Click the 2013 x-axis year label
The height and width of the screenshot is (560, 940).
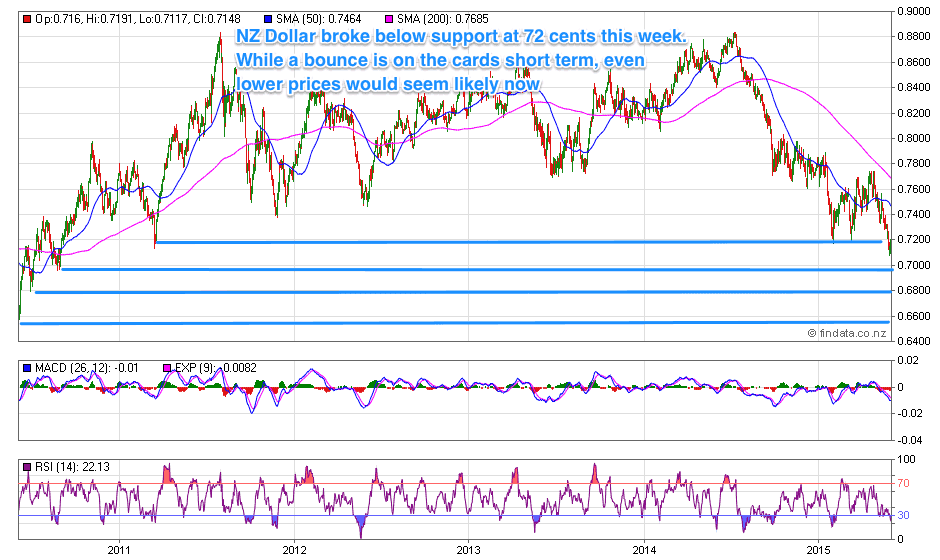point(468,550)
